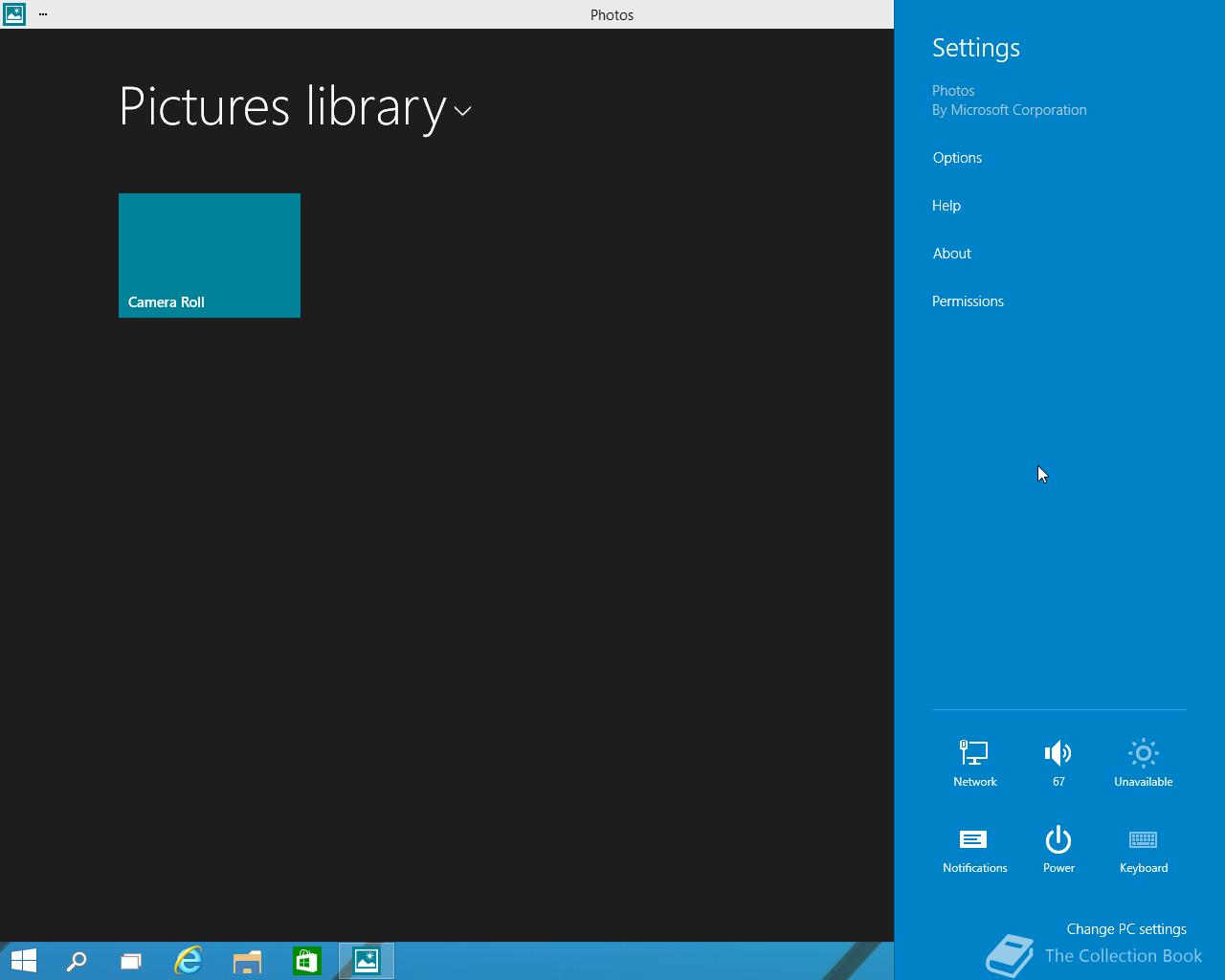The image size is (1225, 980).
Task: Launch Internet Explorer from the taskbar
Action: click(189, 961)
